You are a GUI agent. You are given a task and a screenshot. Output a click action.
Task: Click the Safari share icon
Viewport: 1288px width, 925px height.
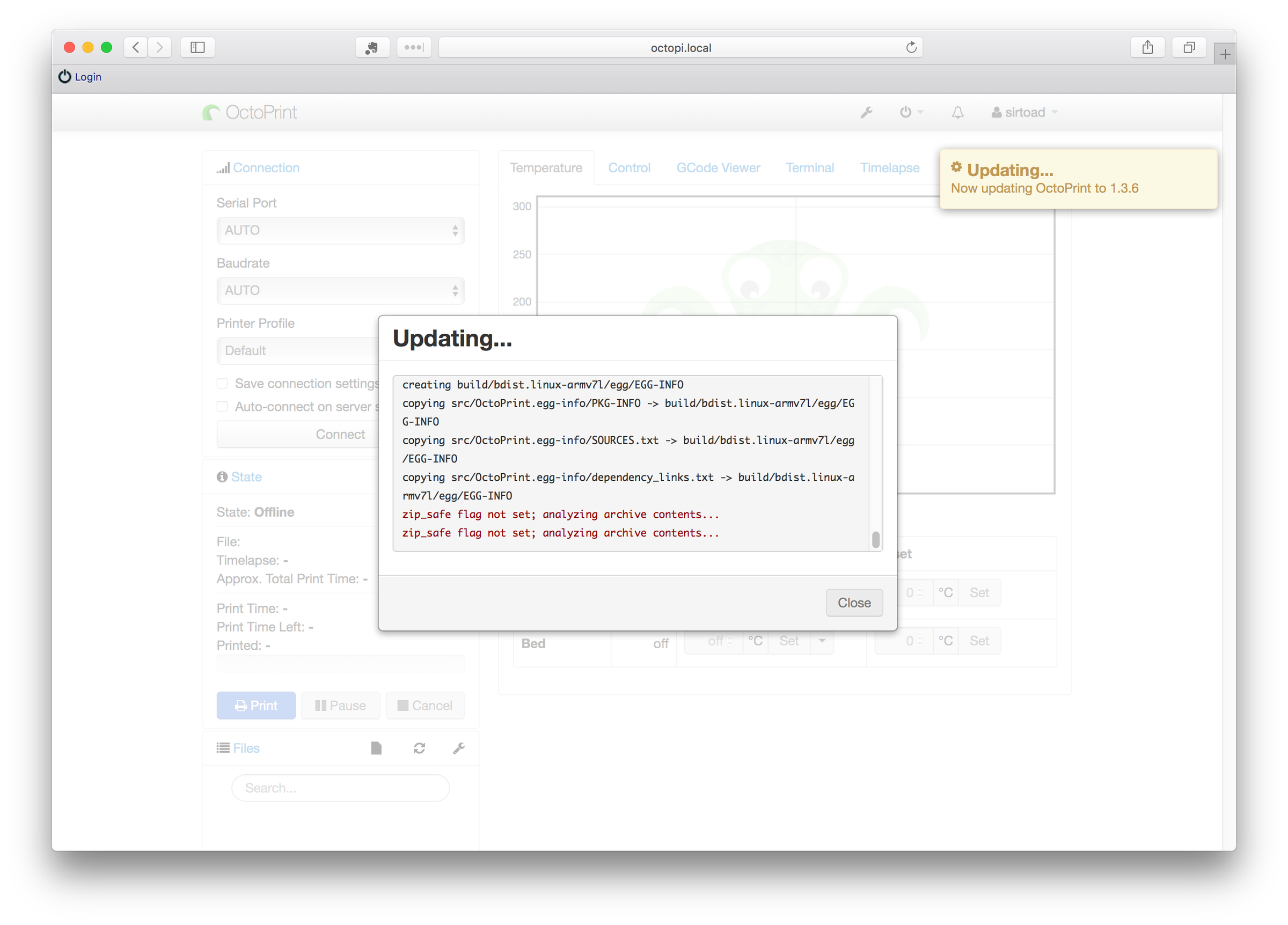coord(1147,47)
